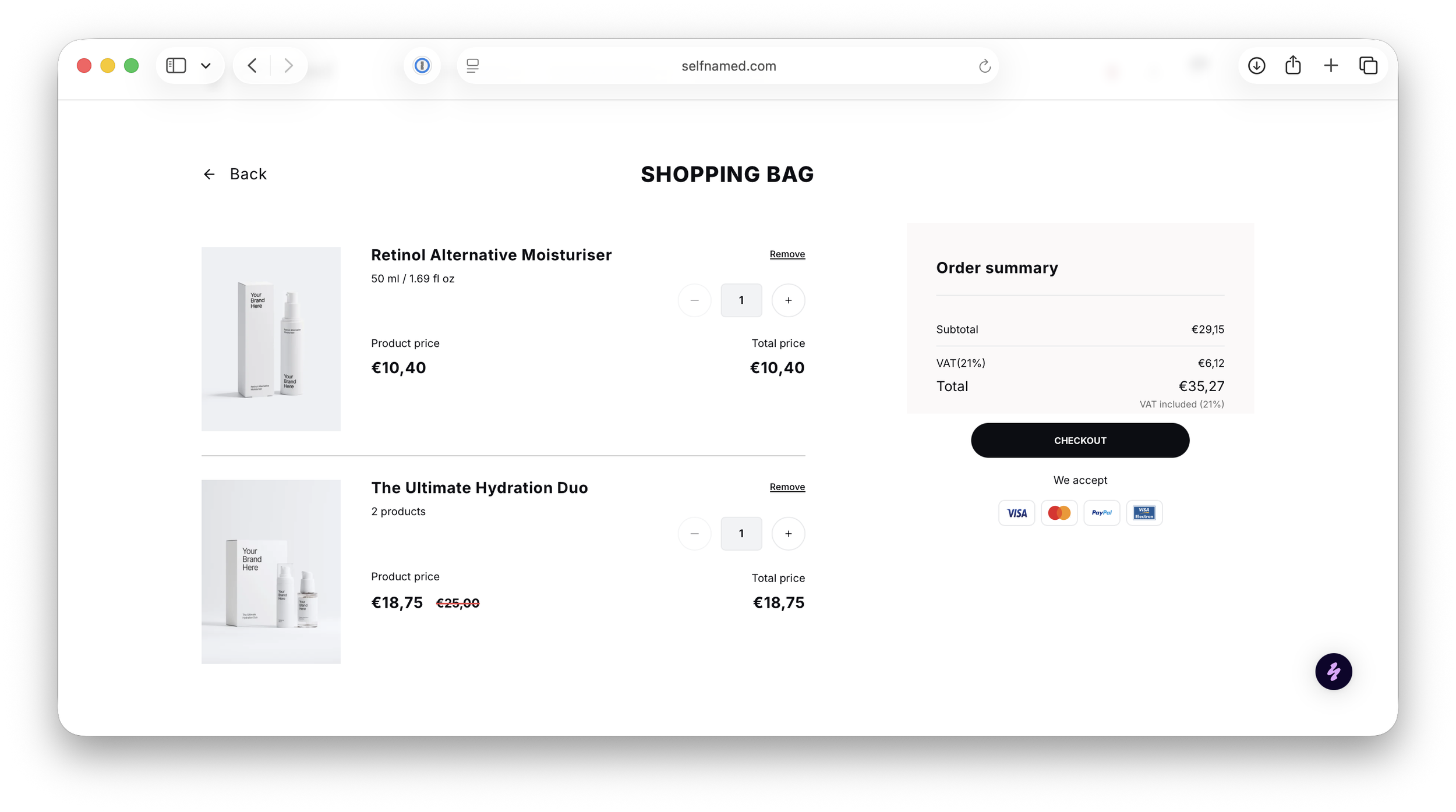Increase Ultimate Hydration Duo quantity
The width and height of the screenshot is (1456, 812).
click(788, 534)
